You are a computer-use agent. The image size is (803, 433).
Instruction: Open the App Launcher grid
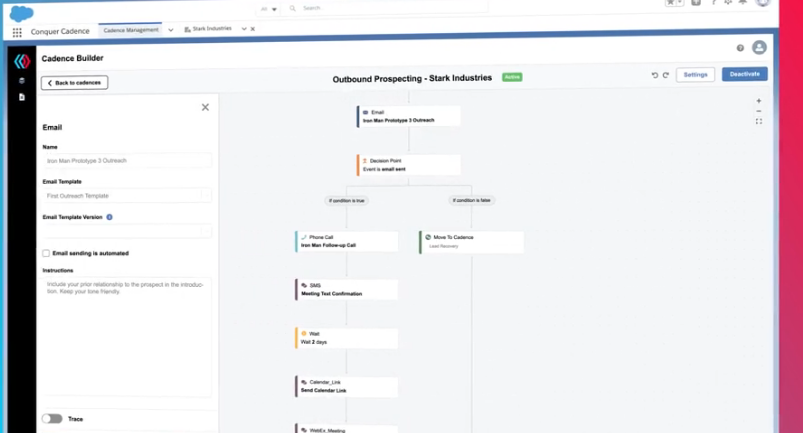click(x=17, y=32)
